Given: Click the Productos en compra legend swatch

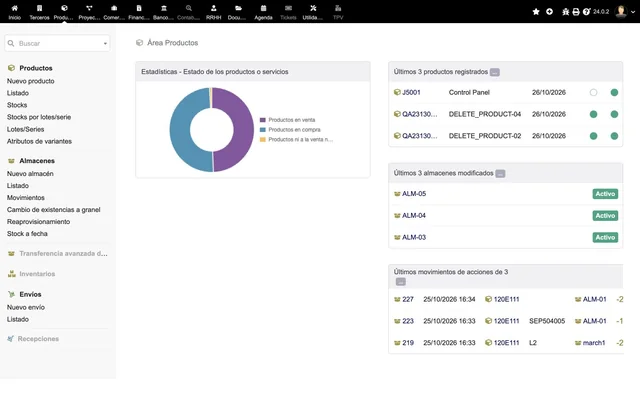Looking at the screenshot, I should [263, 130].
